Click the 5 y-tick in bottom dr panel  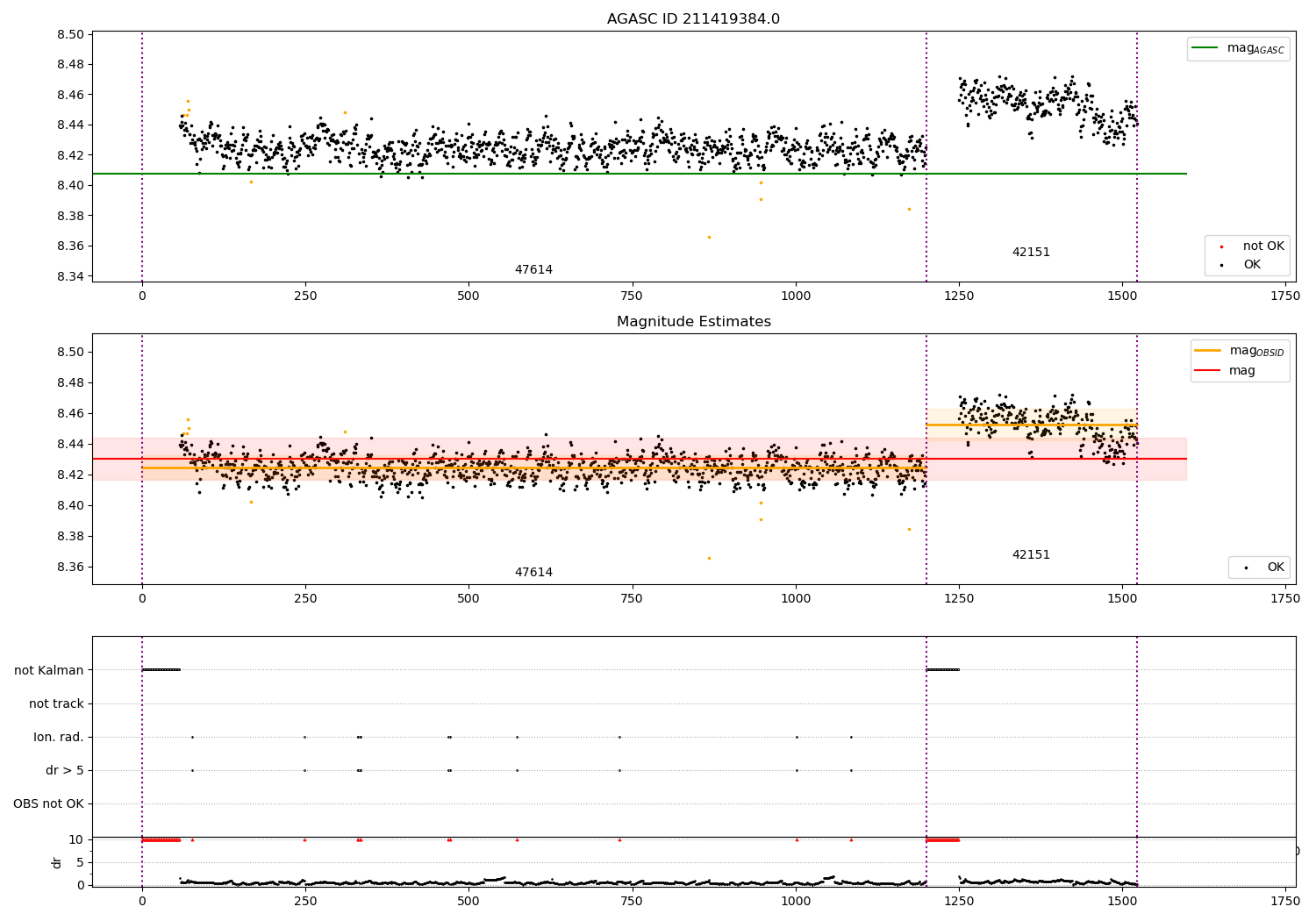point(81,862)
